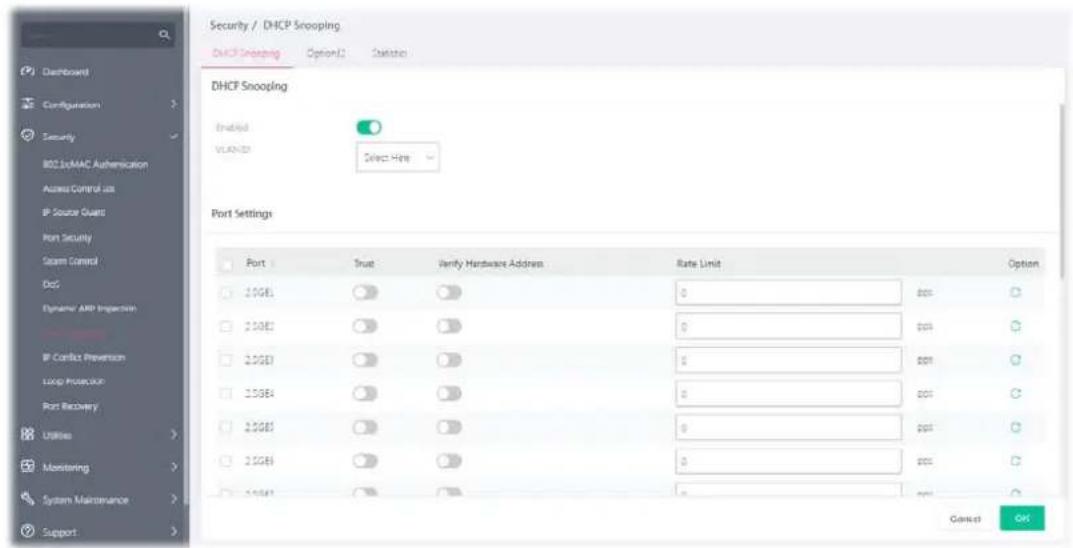Open 802.1x/MAC Authentication in sidebar

point(93,164)
